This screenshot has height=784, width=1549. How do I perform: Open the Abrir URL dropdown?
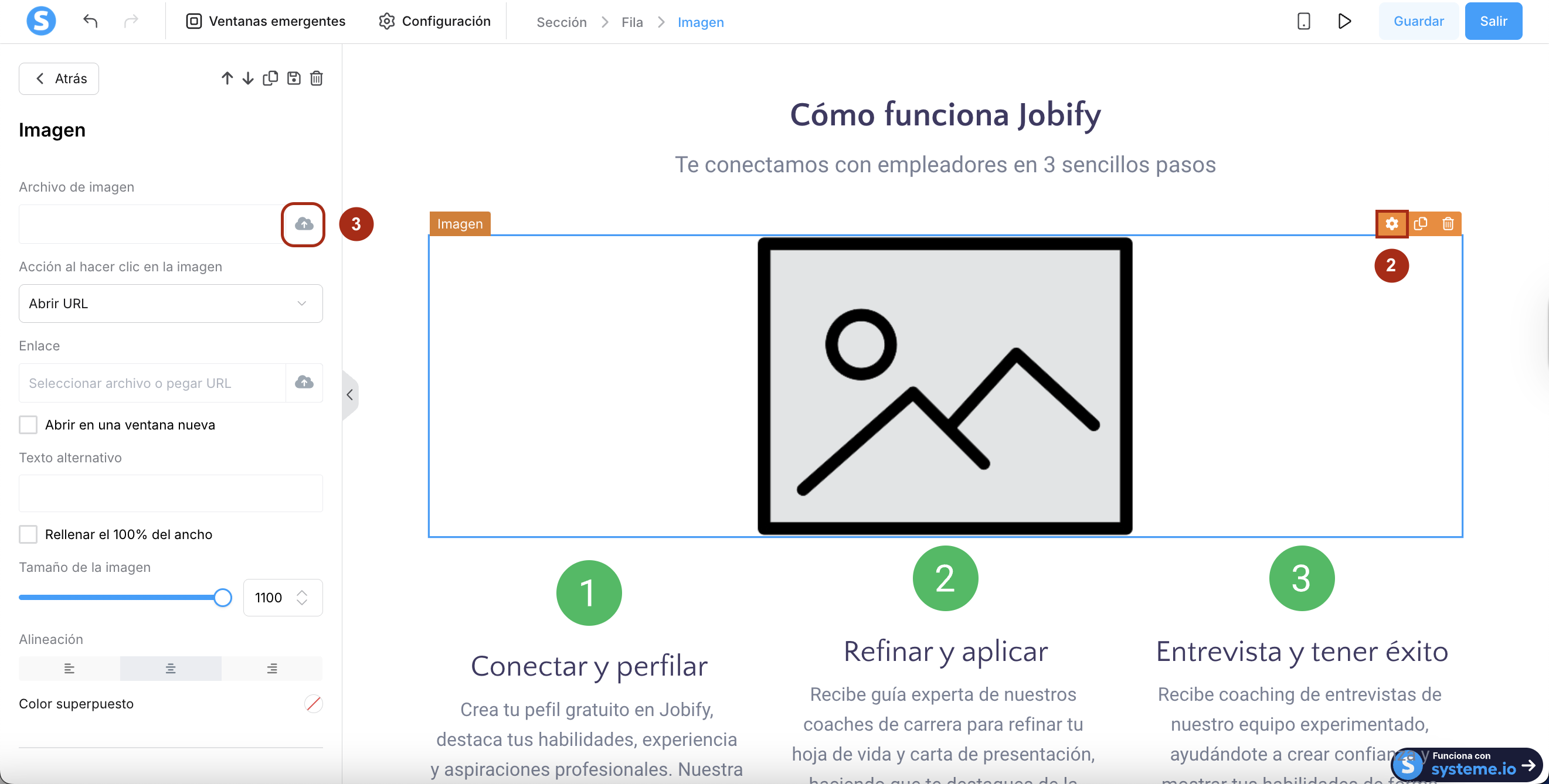171,304
